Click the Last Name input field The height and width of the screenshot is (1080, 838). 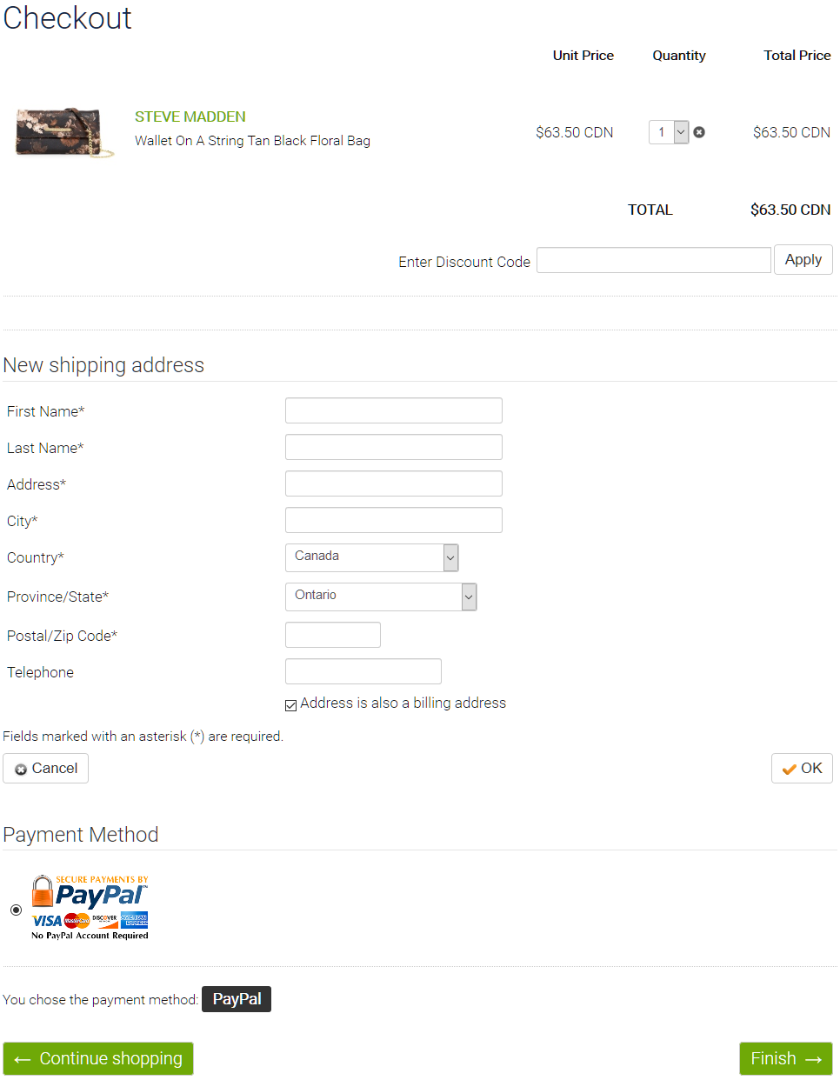pyautogui.click(x=394, y=447)
